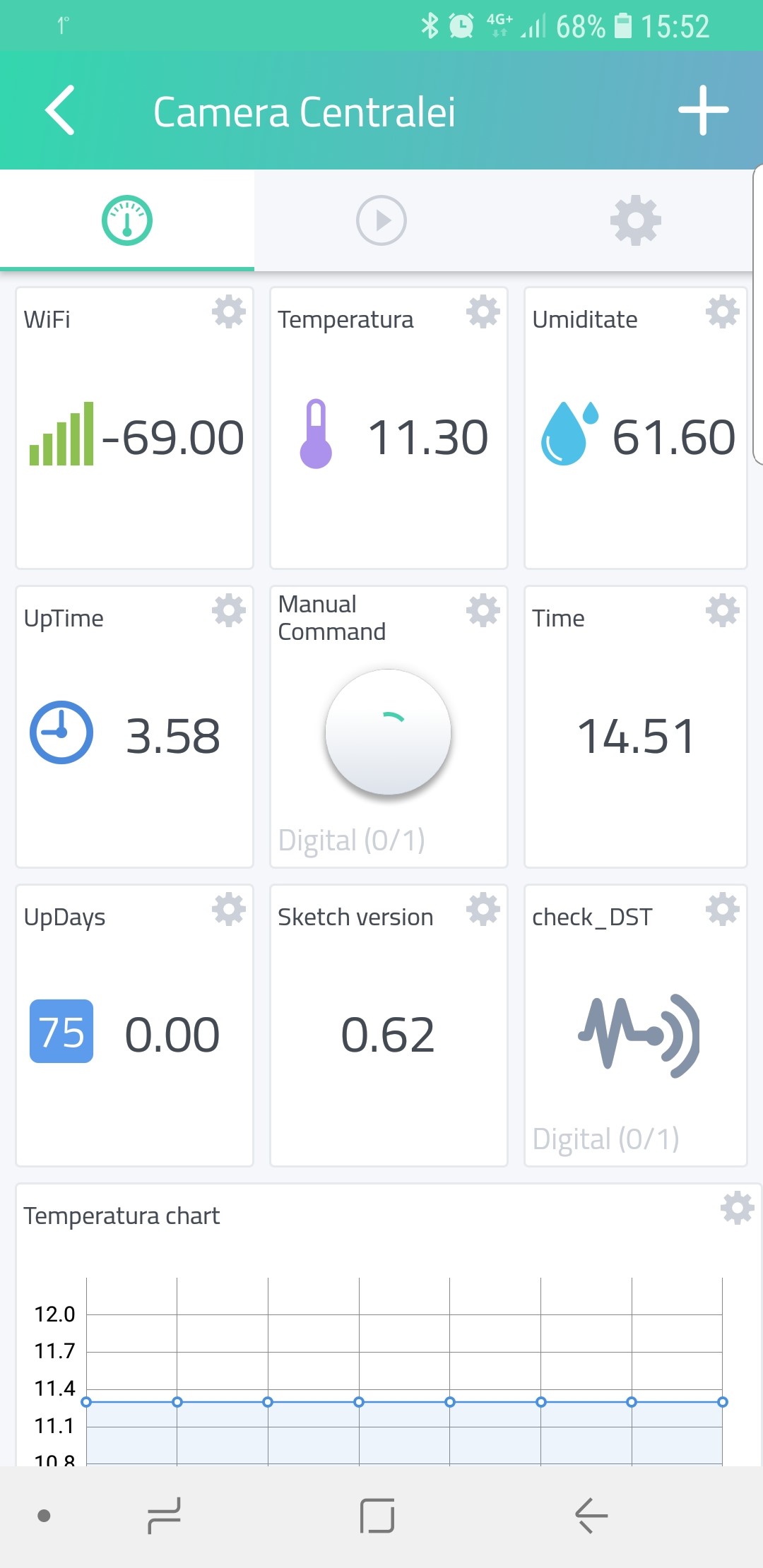Switch to the dashboard gauge tab
This screenshot has width=763, height=1568.
127,220
